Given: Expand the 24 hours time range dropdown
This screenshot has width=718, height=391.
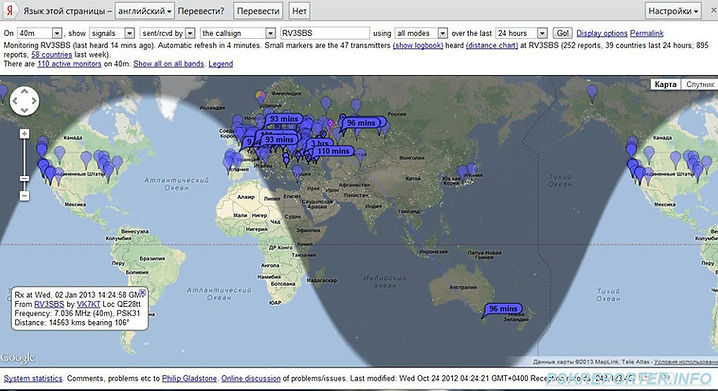Looking at the screenshot, I should point(522,33).
